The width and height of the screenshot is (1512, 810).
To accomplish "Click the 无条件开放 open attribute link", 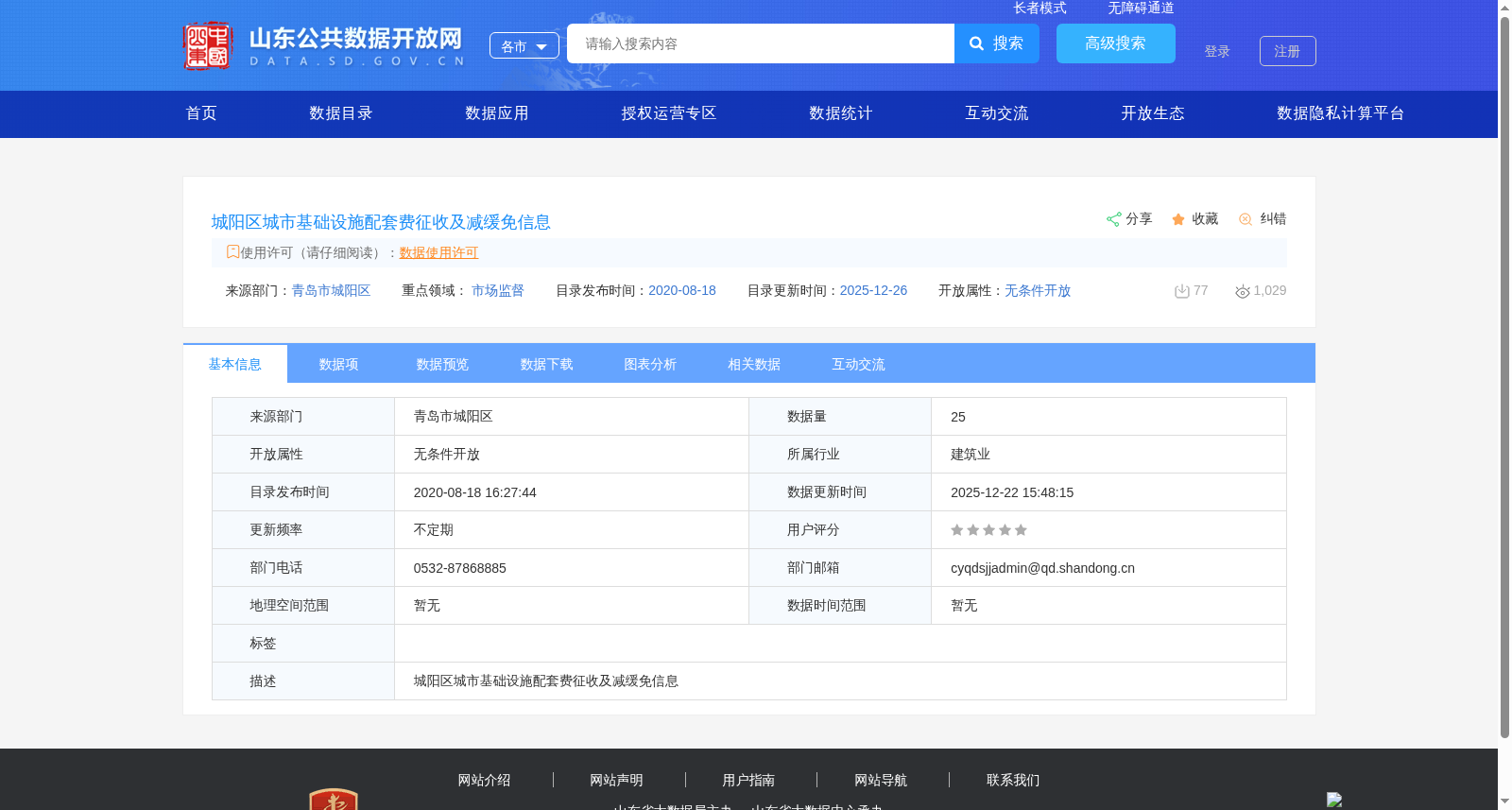I will click(x=1038, y=290).
